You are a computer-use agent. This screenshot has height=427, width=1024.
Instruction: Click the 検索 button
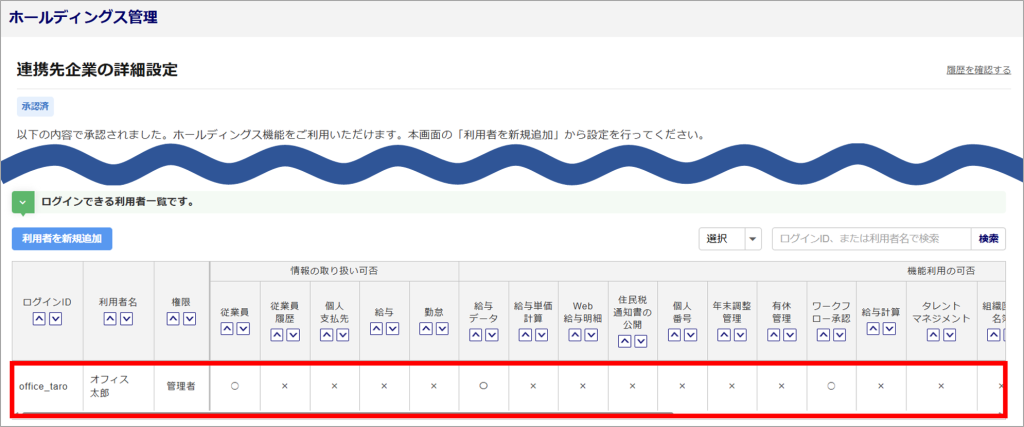(x=988, y=239)
